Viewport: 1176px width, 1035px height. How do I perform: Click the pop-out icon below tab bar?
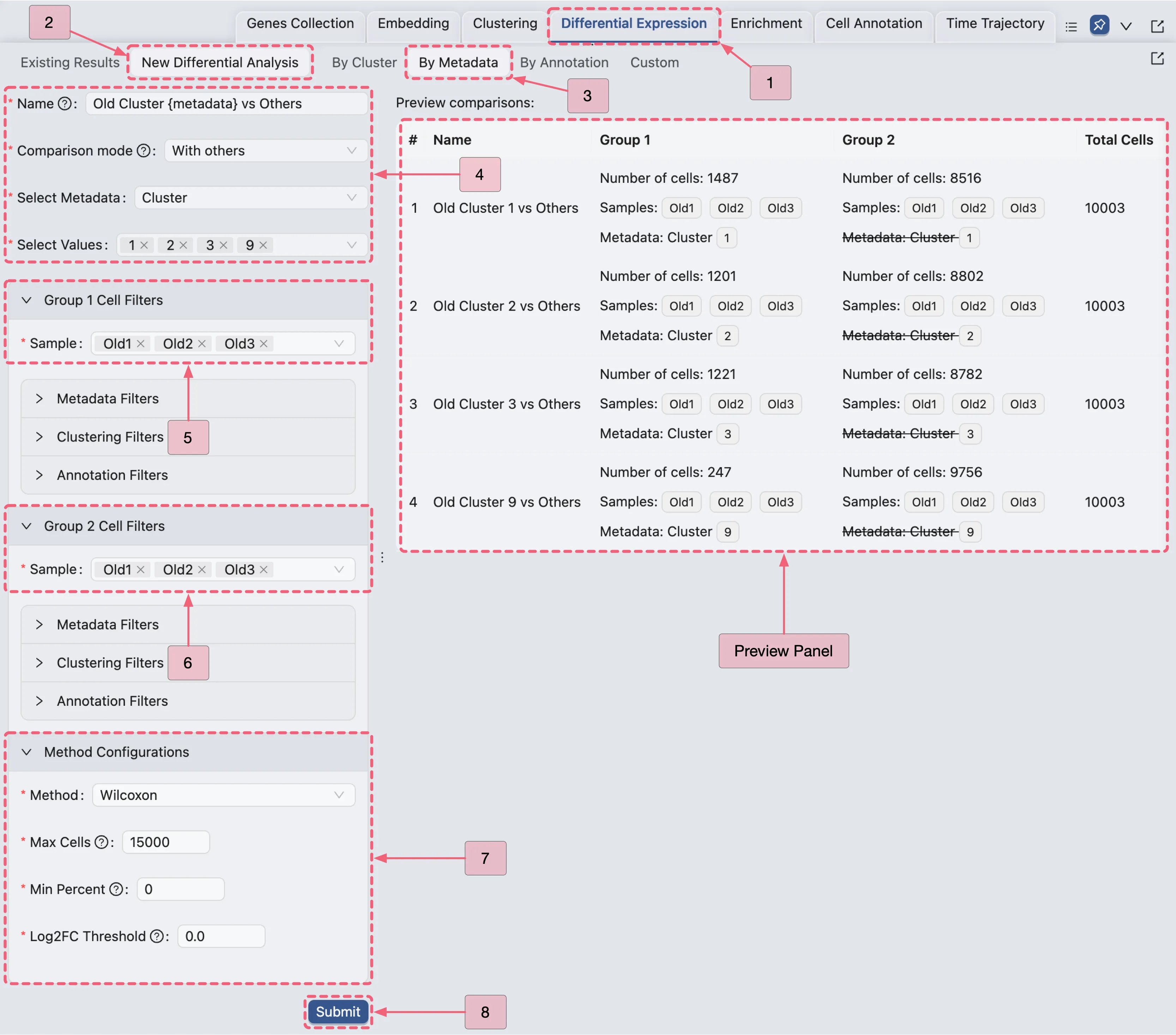coord(1157,59)
